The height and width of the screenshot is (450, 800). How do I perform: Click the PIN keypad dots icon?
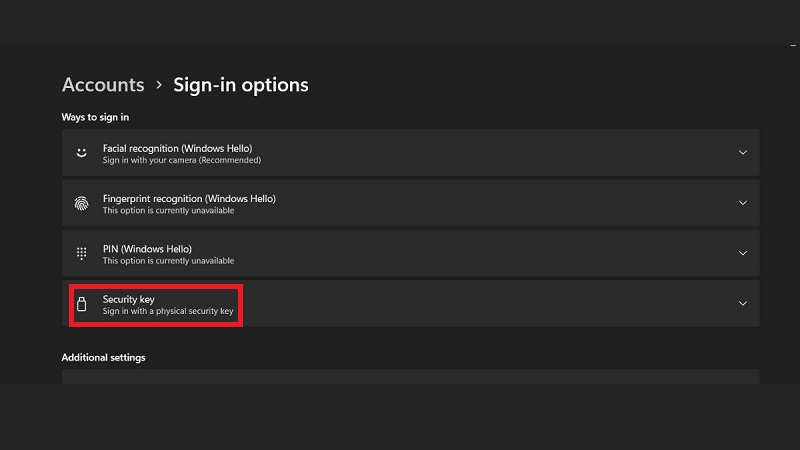point(82,254)
